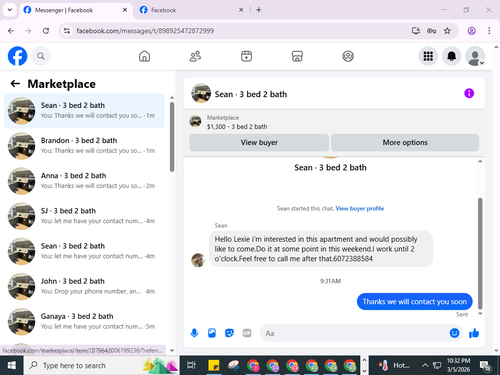
Task: Choose a sticker icon in composer
Action: 229,333
